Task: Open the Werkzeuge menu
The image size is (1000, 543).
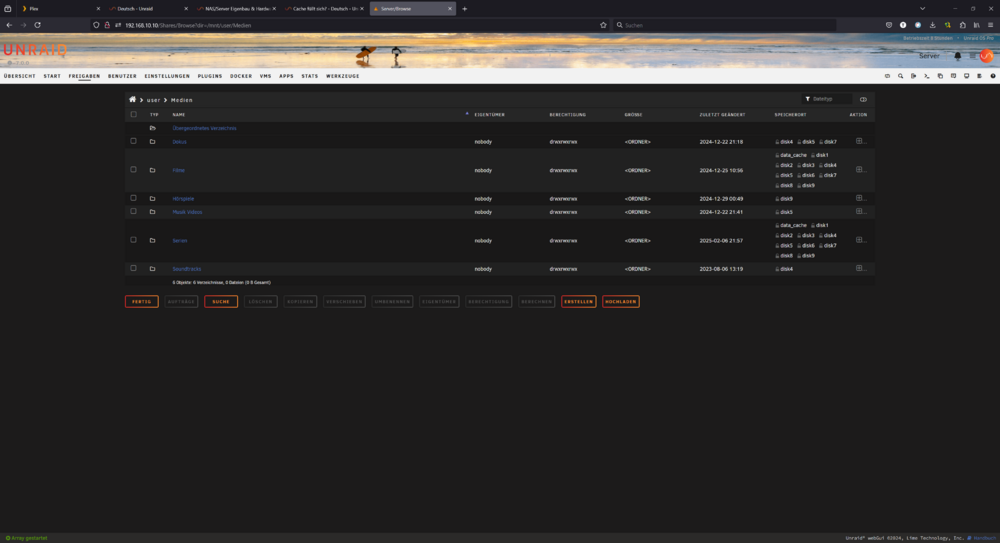Action: [342, 76]
